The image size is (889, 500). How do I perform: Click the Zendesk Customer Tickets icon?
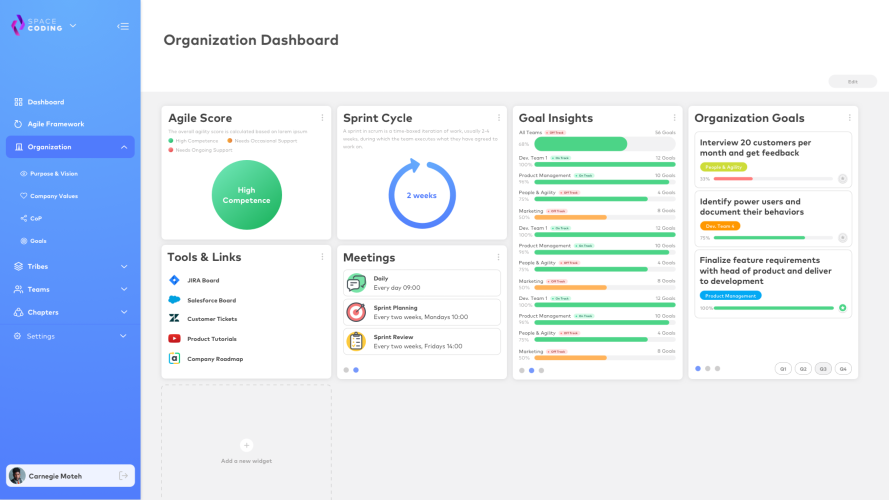click(174, 319)
